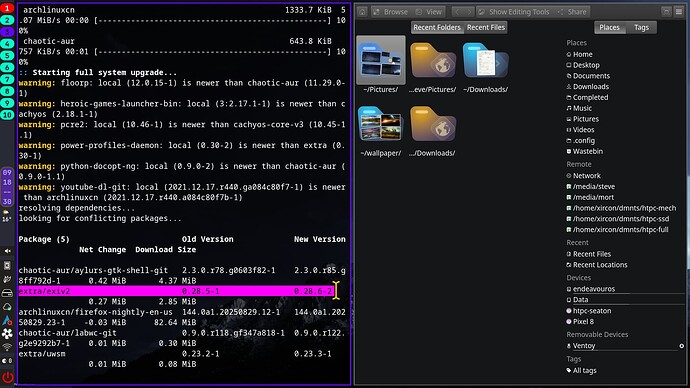Open the Share menu in Gwenview
This screenshot has width=690, height=388.
coord(572,12)
